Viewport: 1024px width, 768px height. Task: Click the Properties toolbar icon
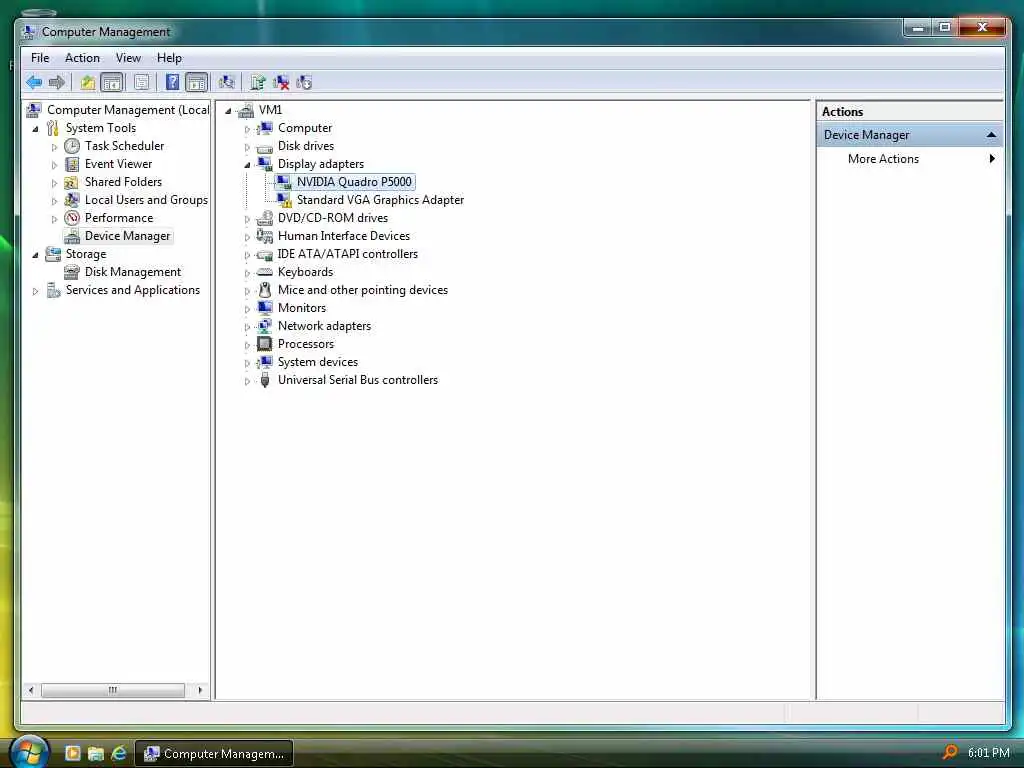click(141, 82)
